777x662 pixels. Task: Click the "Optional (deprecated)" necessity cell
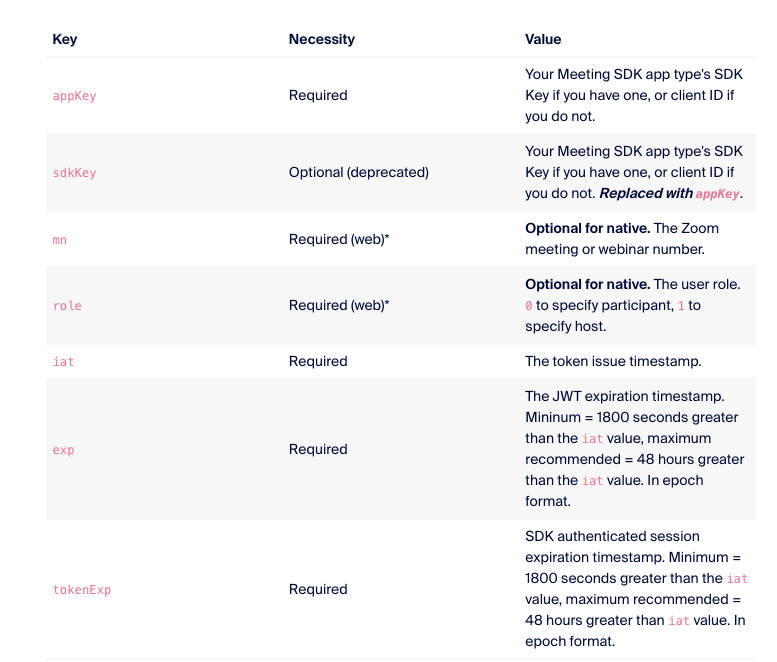pos(358,172)
